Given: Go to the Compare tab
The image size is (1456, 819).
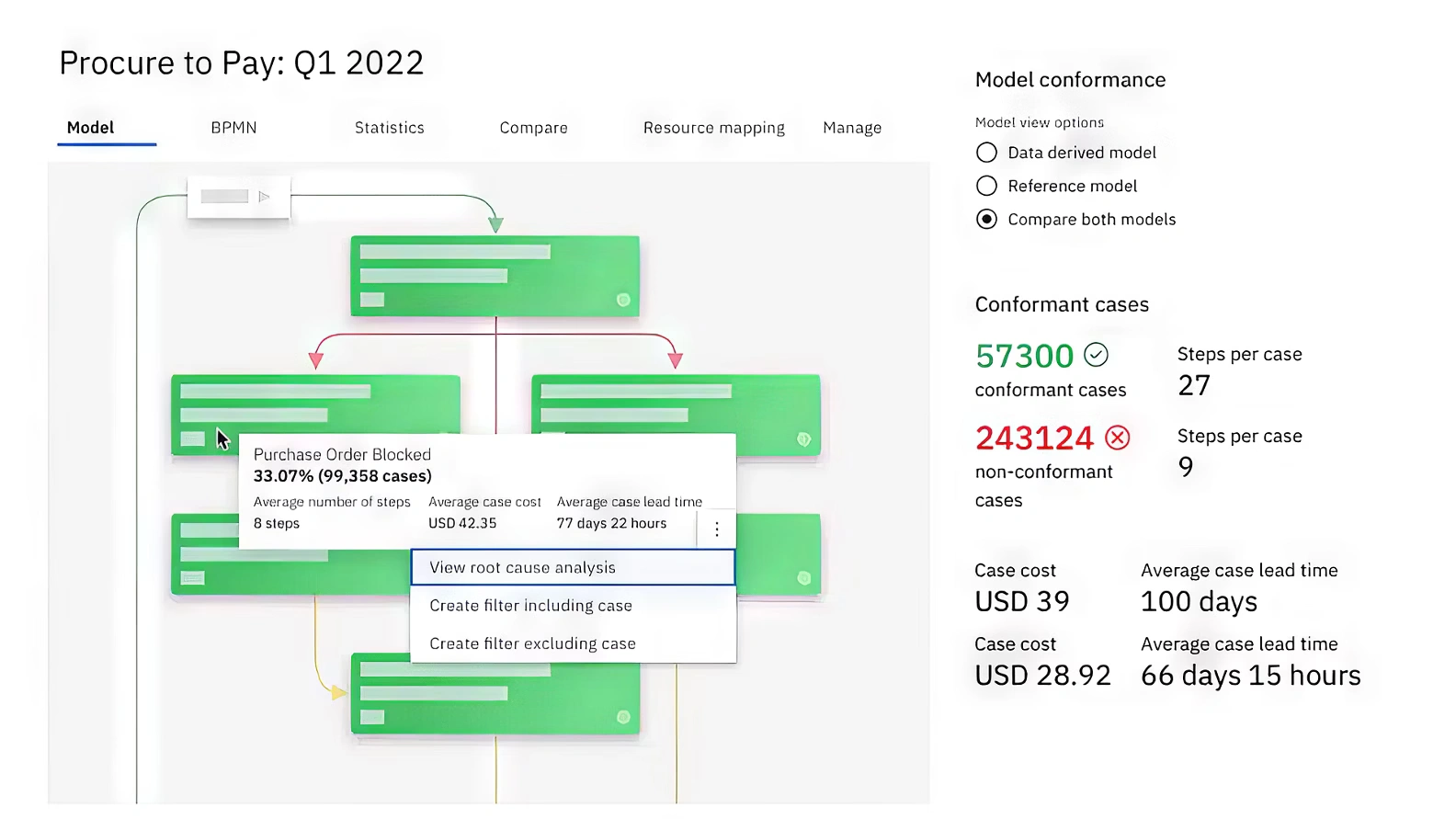Looking at the screenshot, I should coord(533,128).
